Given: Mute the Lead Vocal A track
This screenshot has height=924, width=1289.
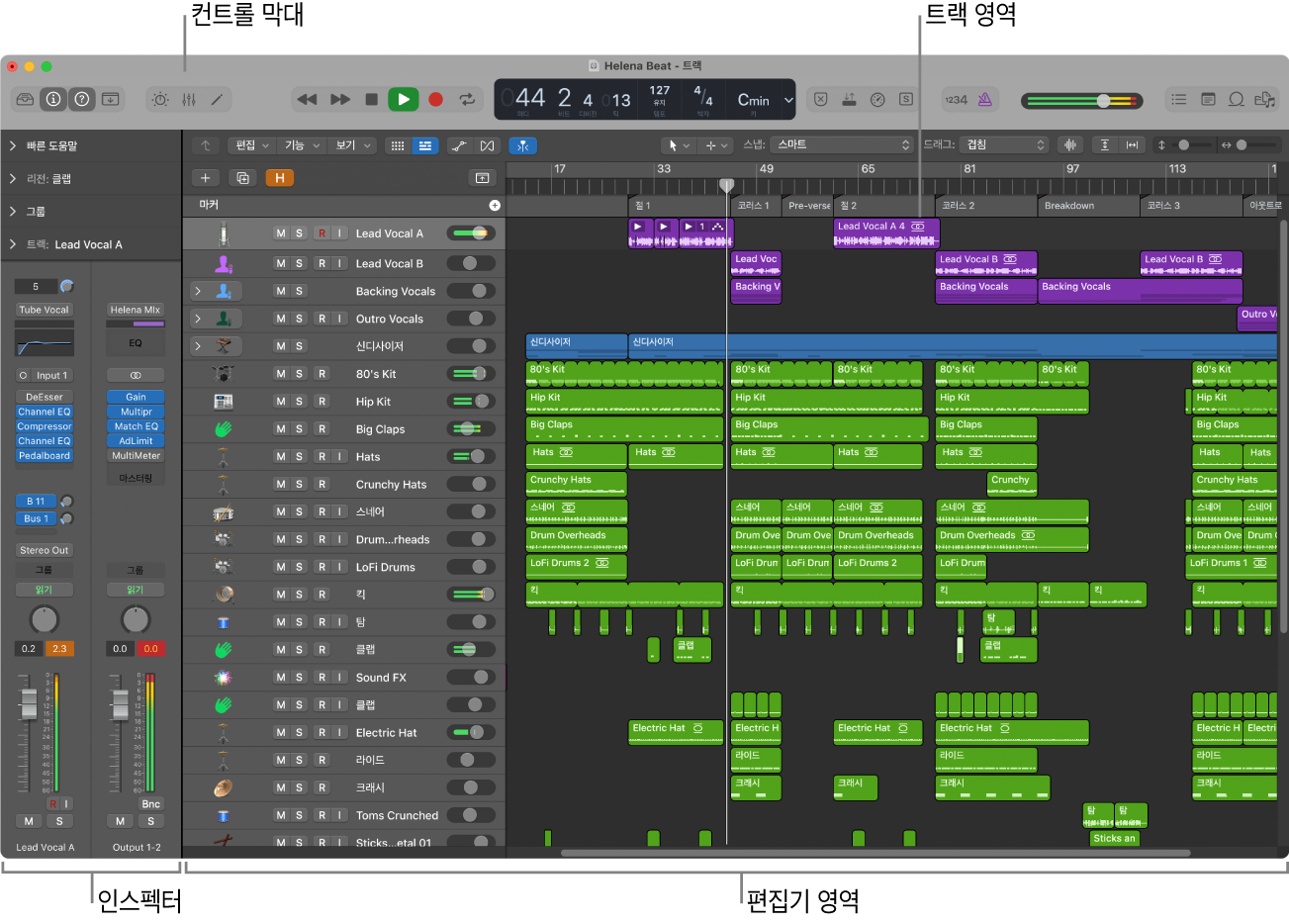Looking at the screenshot, I should pyautogui.click(x=281, y=233).
